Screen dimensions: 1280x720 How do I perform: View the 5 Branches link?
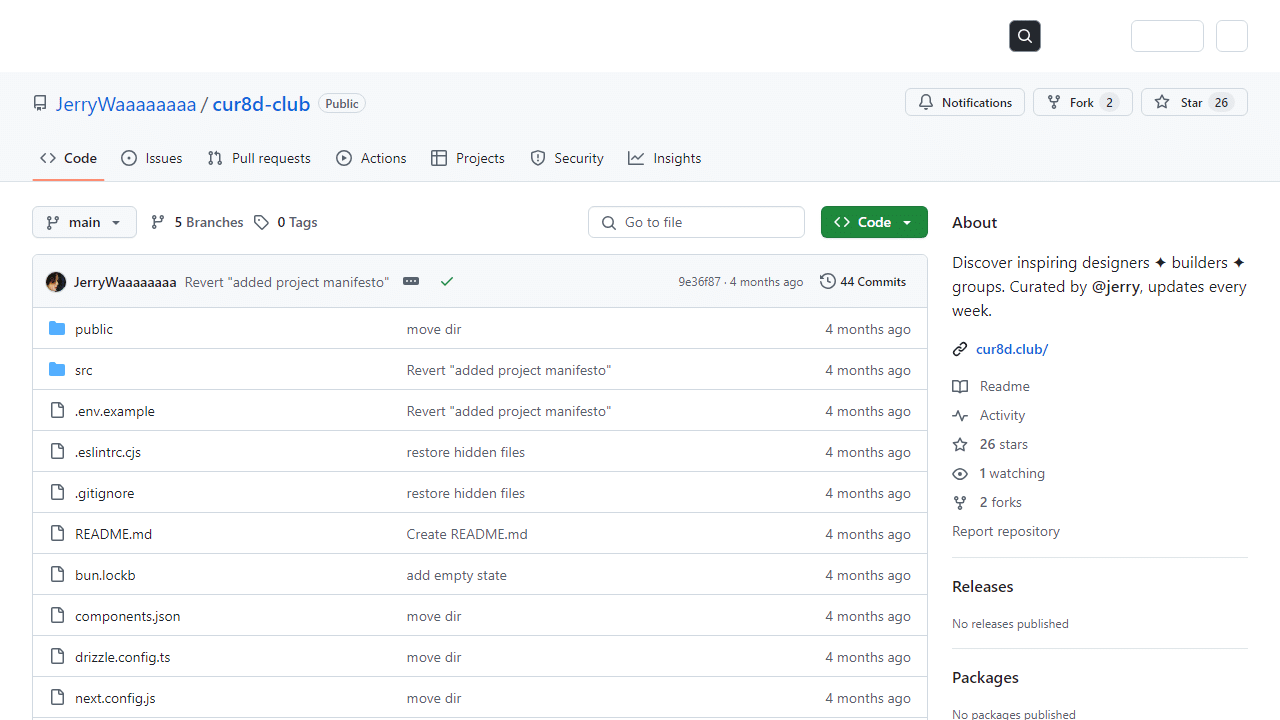tap(197, 222)
